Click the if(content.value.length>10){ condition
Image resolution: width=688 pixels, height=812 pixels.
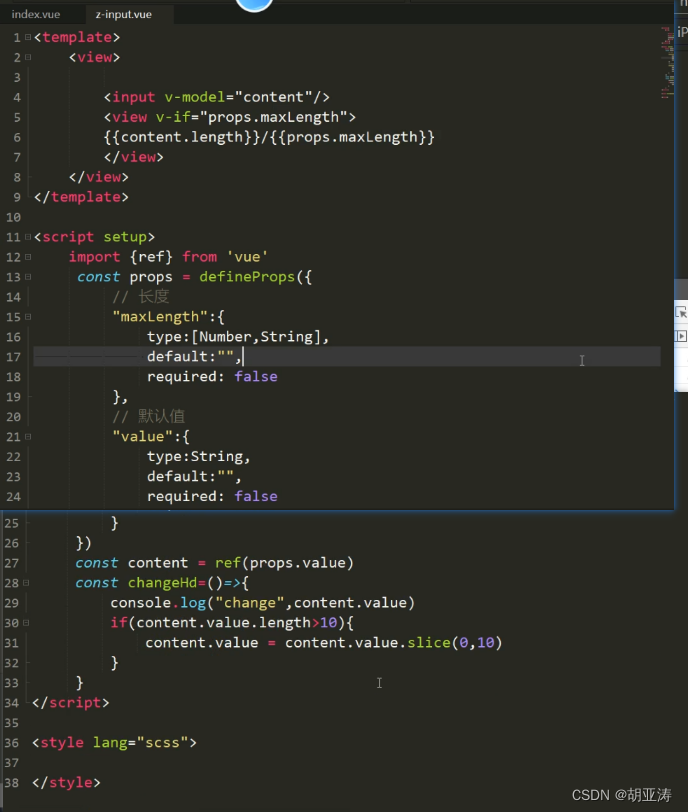(x=232, y=622)
